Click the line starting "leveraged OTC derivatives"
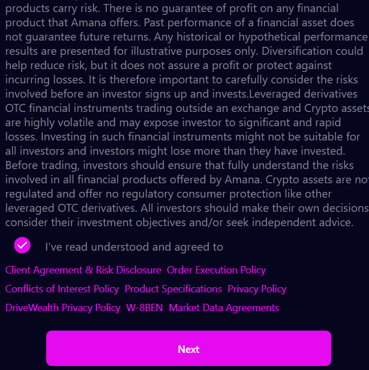The image size is (369, 370). (x=187, y=208)
